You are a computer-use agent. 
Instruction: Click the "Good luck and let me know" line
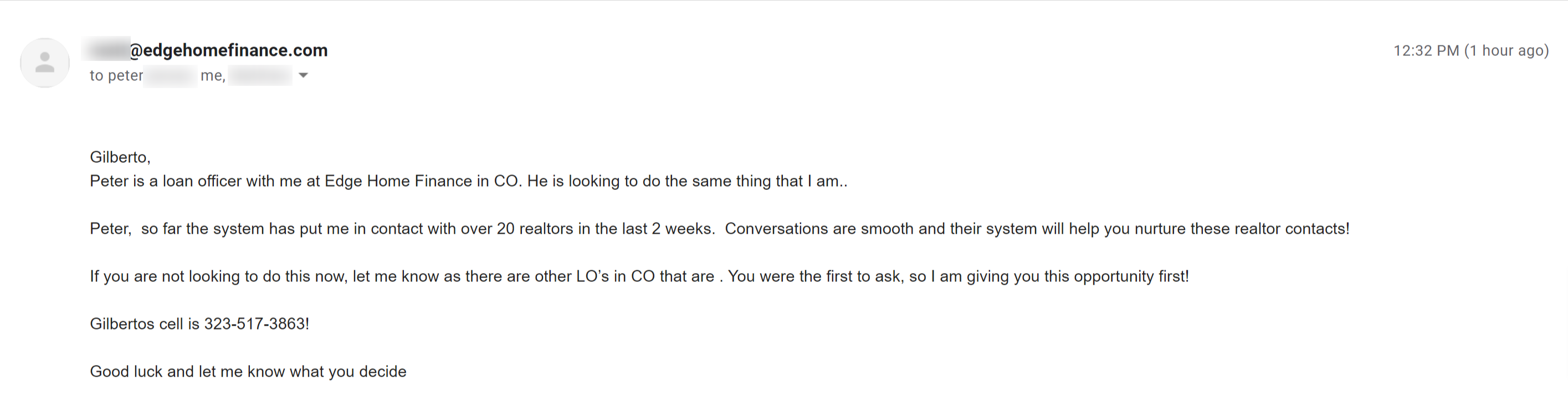(248, 371)
